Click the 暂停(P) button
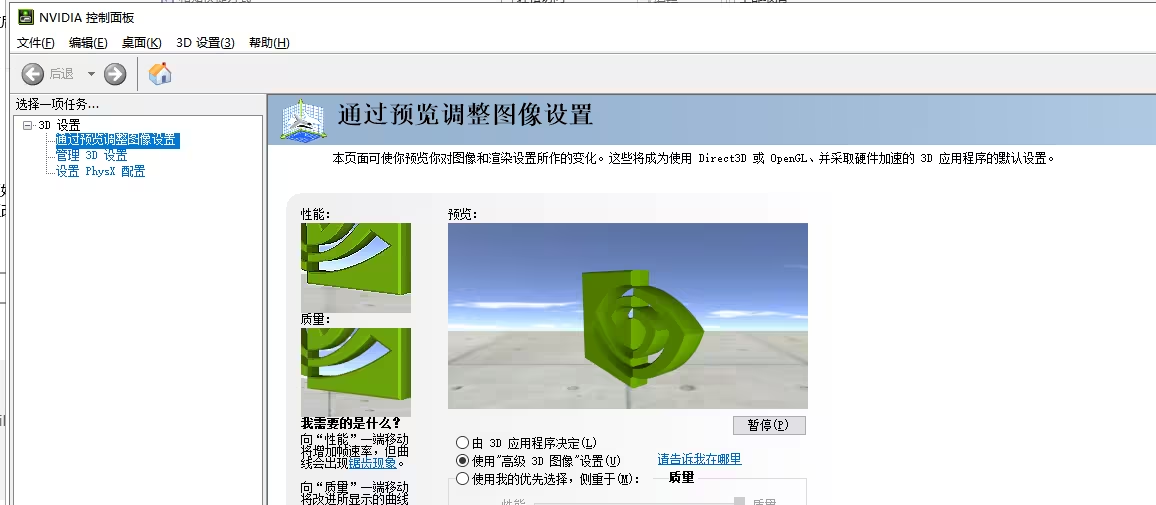The width and height of the screenshot is (1156, 505). click(x=769, y=425)
